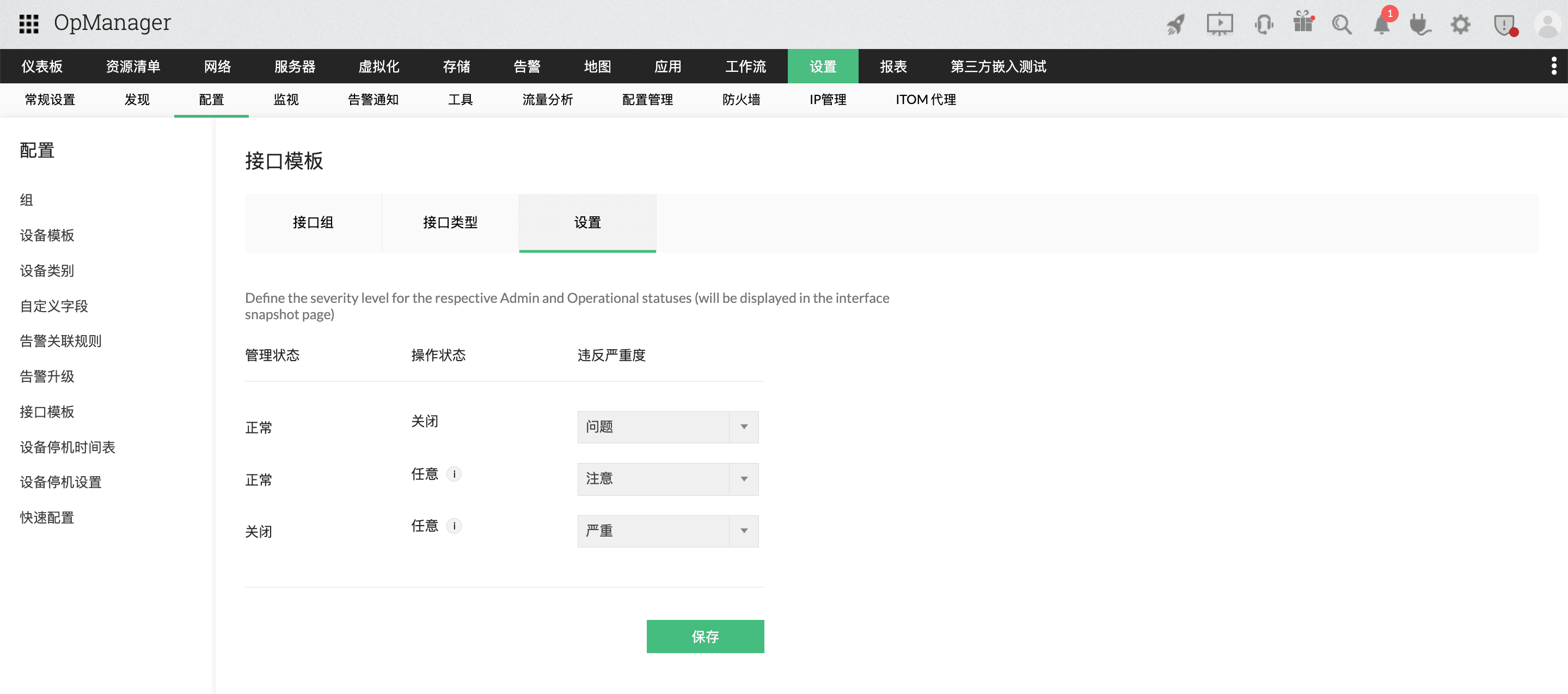Open the shield security alert icon
This screenshot has height=694, width=1568.
click(x=1505, y=25)
